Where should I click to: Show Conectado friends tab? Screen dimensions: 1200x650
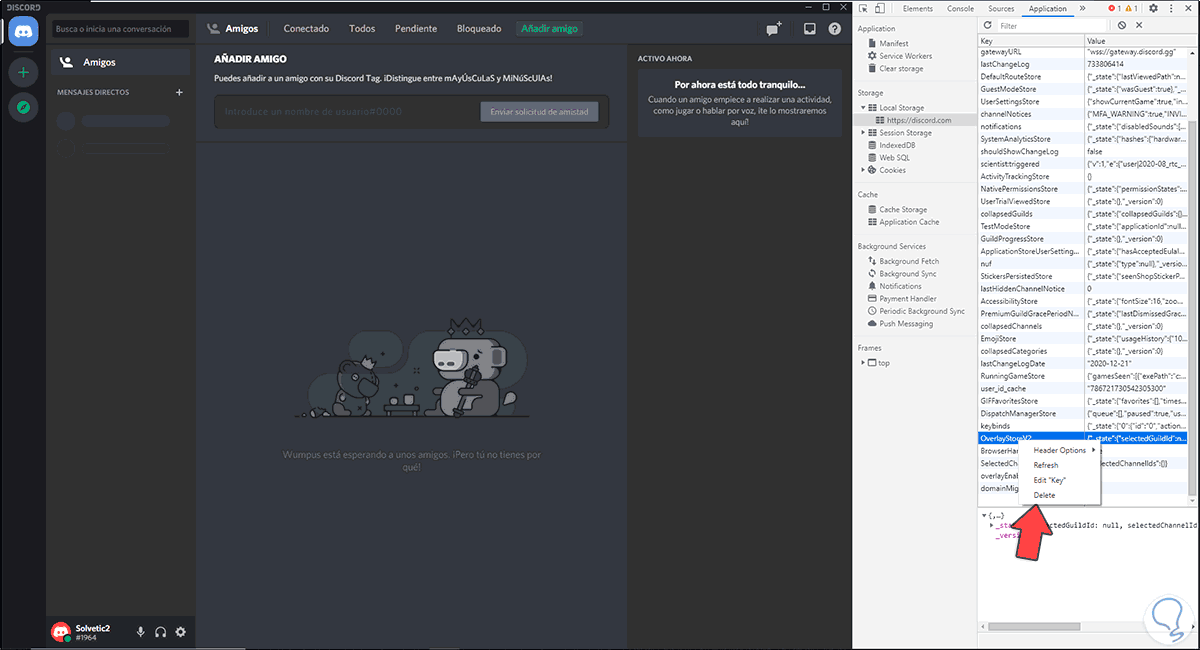(306, 29)
